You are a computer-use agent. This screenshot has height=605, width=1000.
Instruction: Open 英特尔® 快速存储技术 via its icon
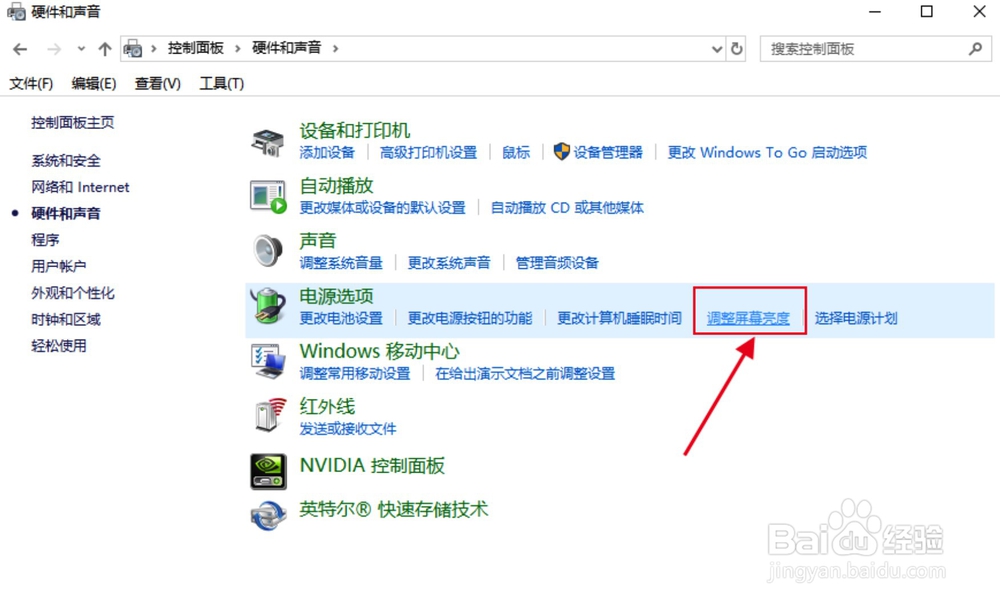(x=266, y=516)
